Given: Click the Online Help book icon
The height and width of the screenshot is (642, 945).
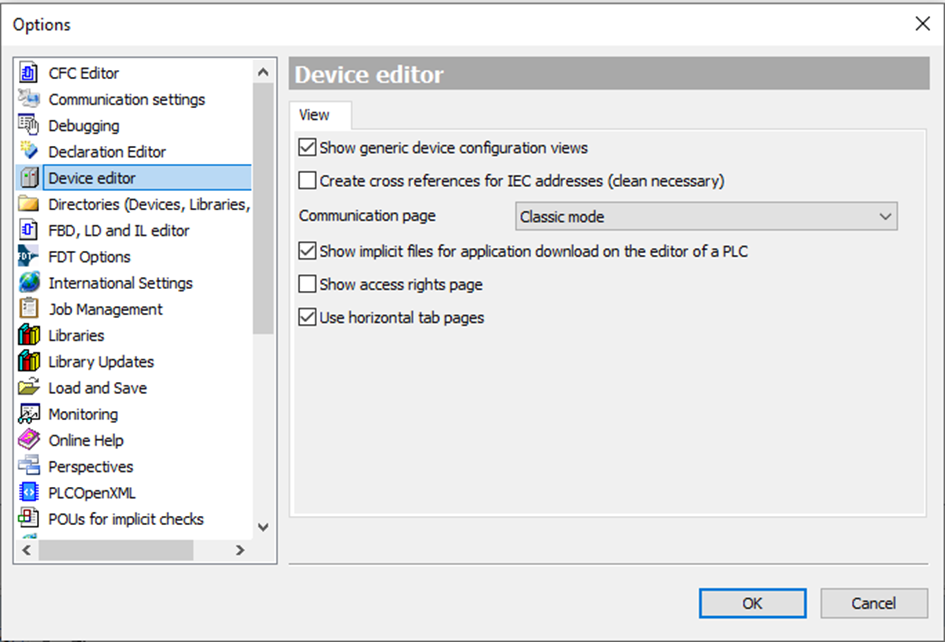Looking at the screenshot, I should click(x=29, y=439).
